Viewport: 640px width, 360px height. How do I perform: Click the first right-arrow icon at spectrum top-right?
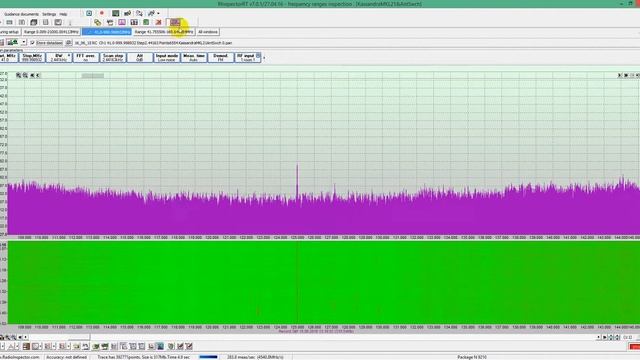tap(620, 76)
